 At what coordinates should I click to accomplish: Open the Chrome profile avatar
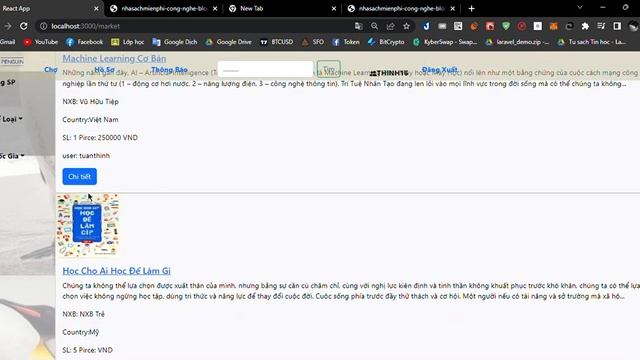click(x=633, y=26)
